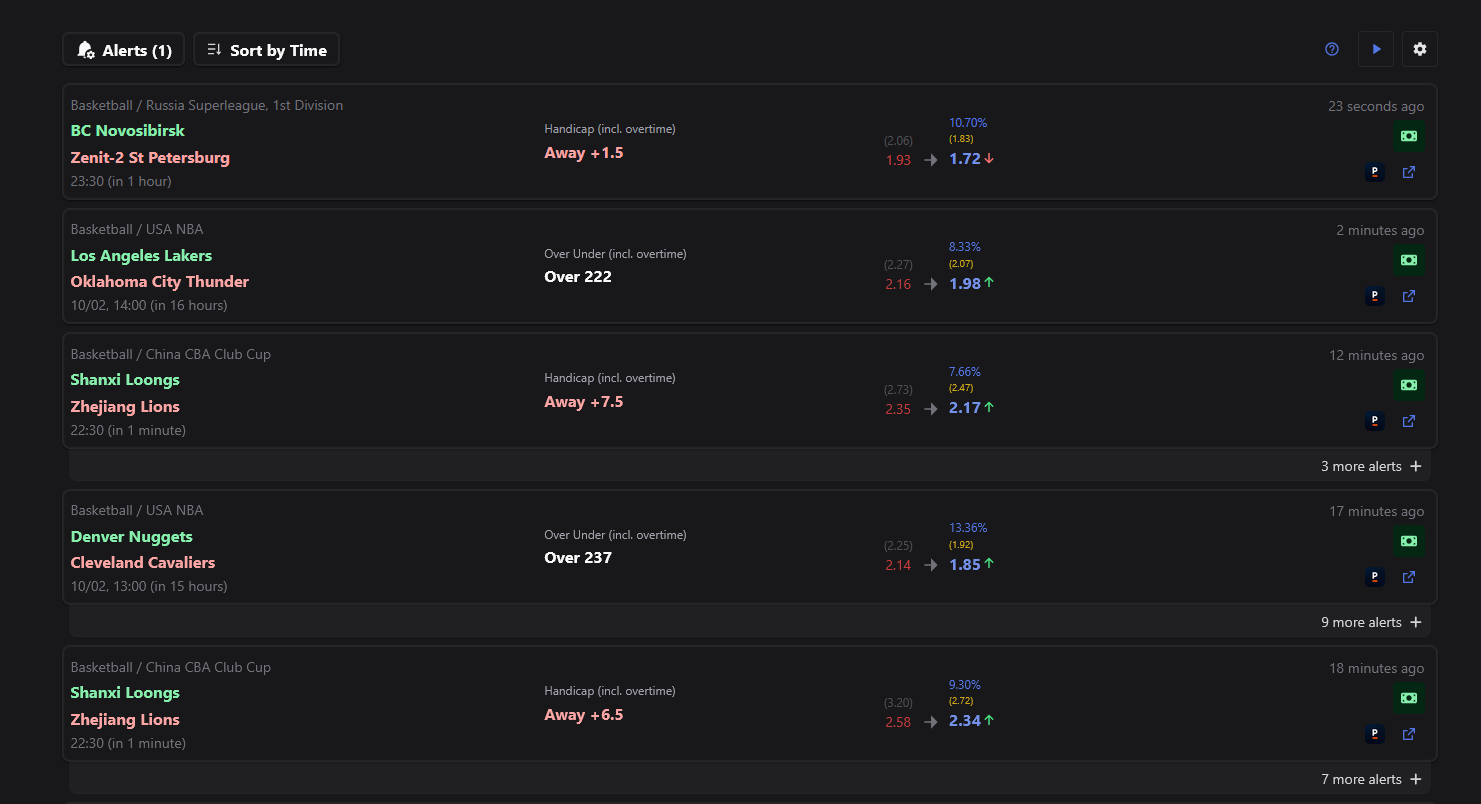1481x804 pixels.
Task: Open external link for the BC Novosibirsk alert
Action: tap(1409, 172)
